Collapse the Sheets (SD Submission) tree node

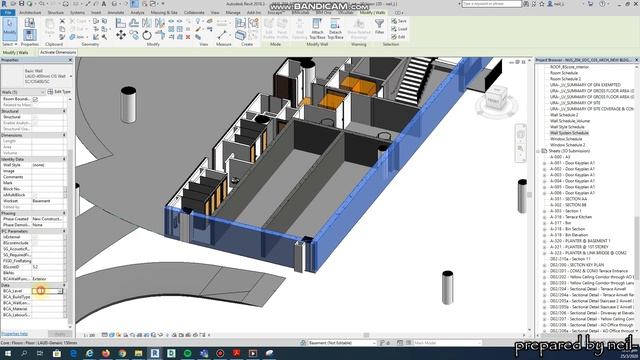pos(538,151)
